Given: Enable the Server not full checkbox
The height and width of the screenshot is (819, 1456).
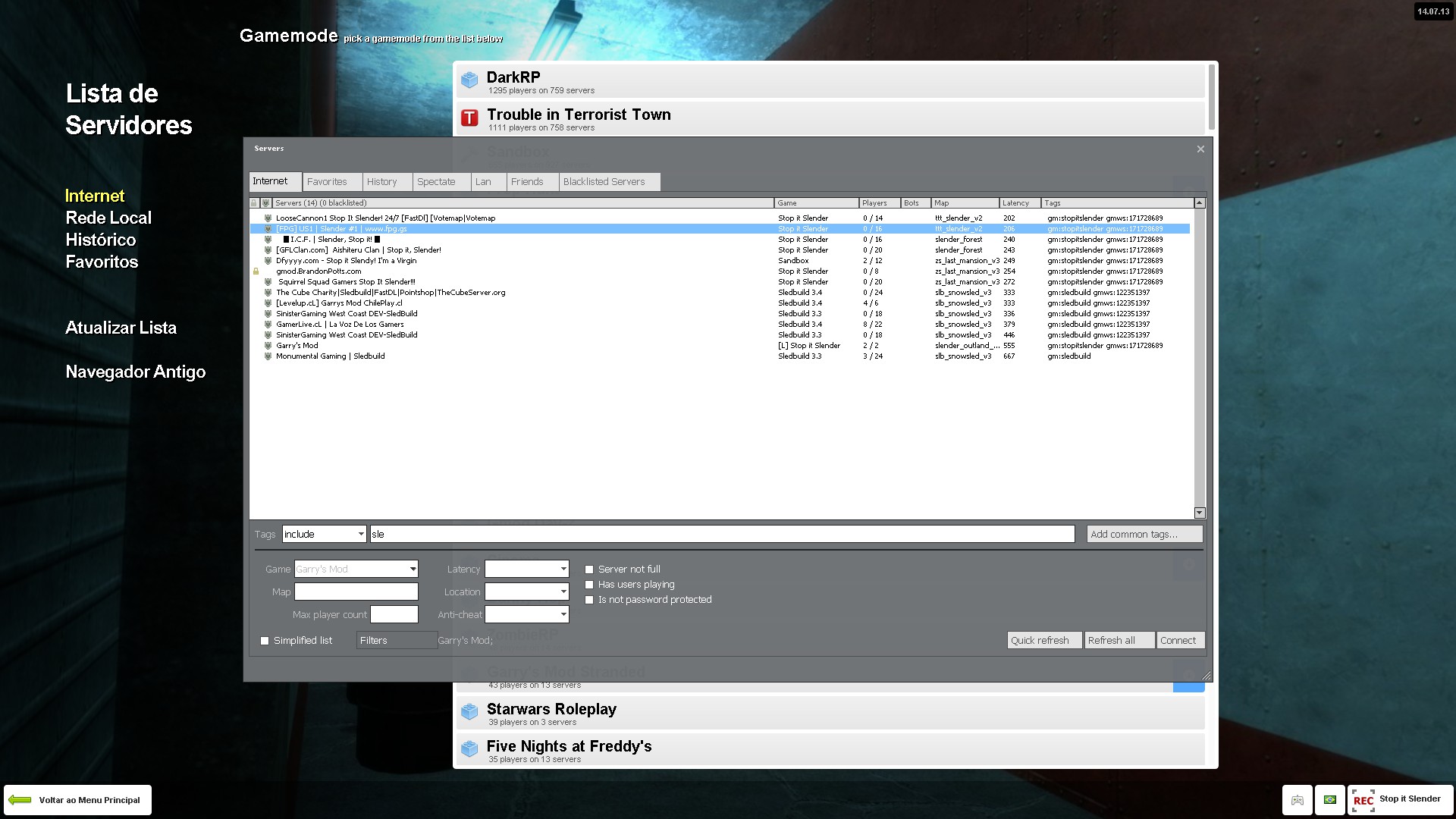Looking at the screenshot, I should (x=589, y=570).
